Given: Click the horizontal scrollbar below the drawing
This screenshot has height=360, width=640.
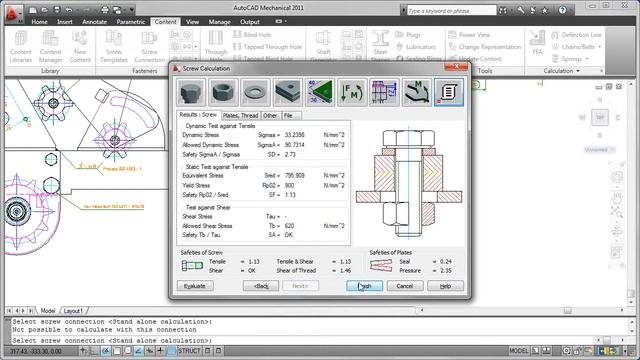Looking at the screenshot, I should 522,311.
